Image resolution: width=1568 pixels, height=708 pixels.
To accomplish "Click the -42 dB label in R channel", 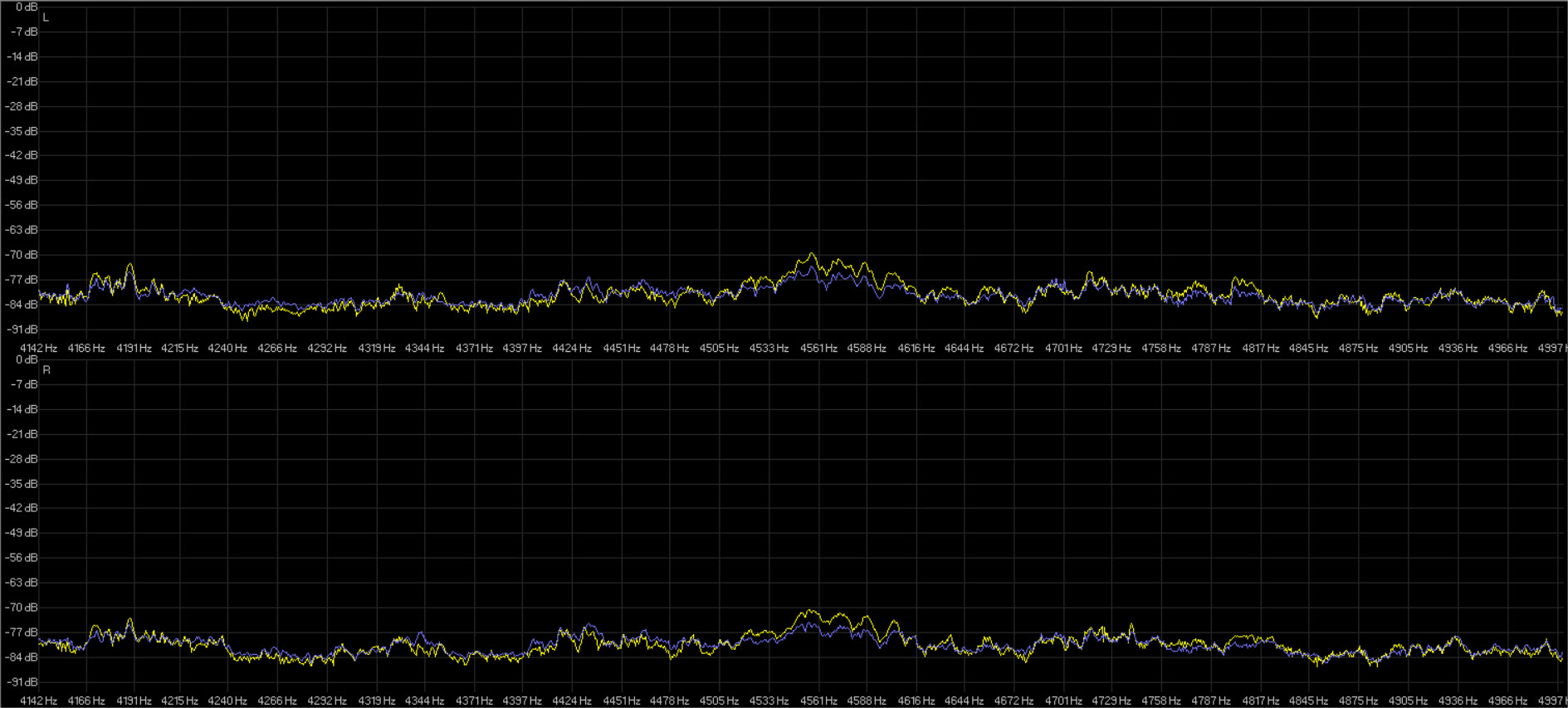I will [22, 509].
